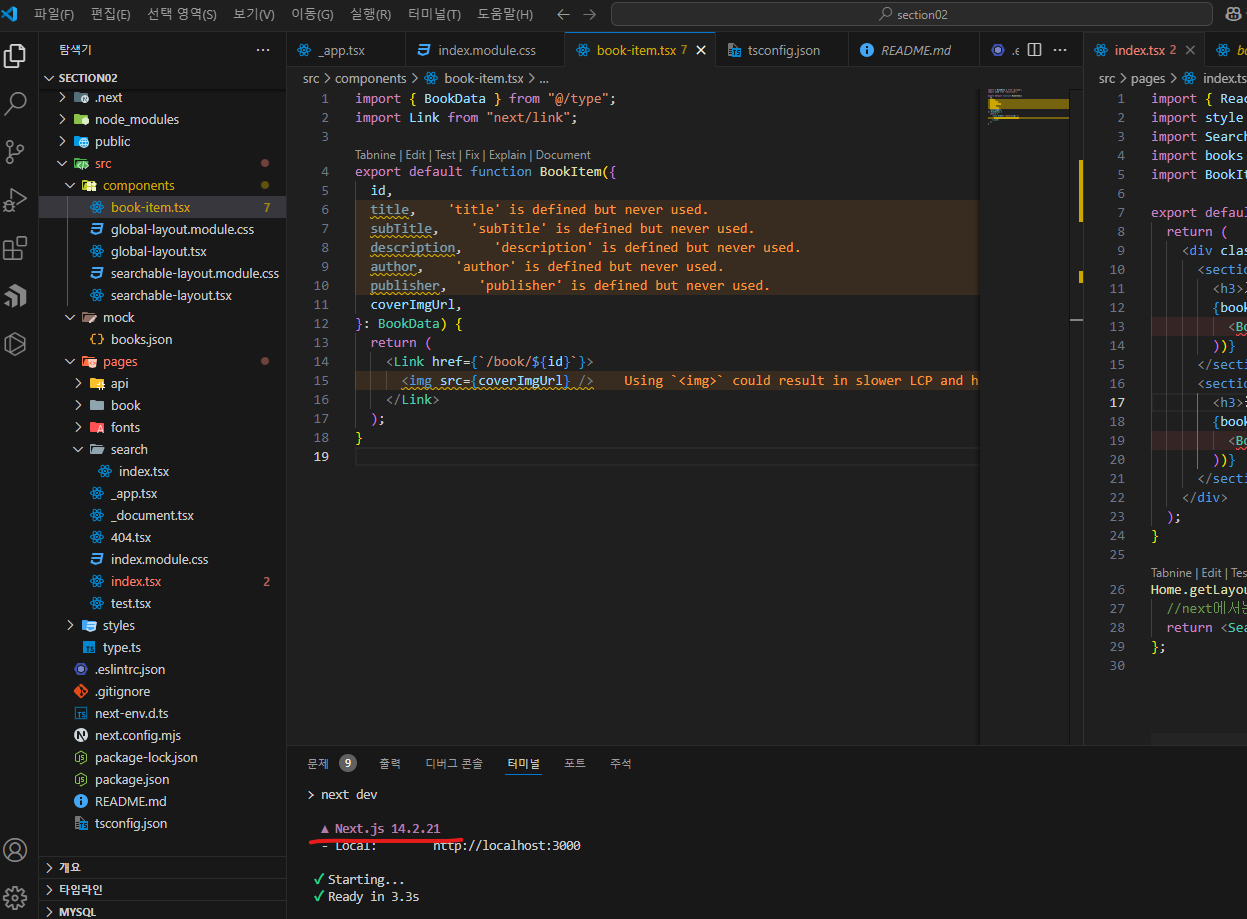Open global-layout.tsx in the explorer tree
Screen dimensions: 1247x919
pyautogui.click(x=159, y=251)
